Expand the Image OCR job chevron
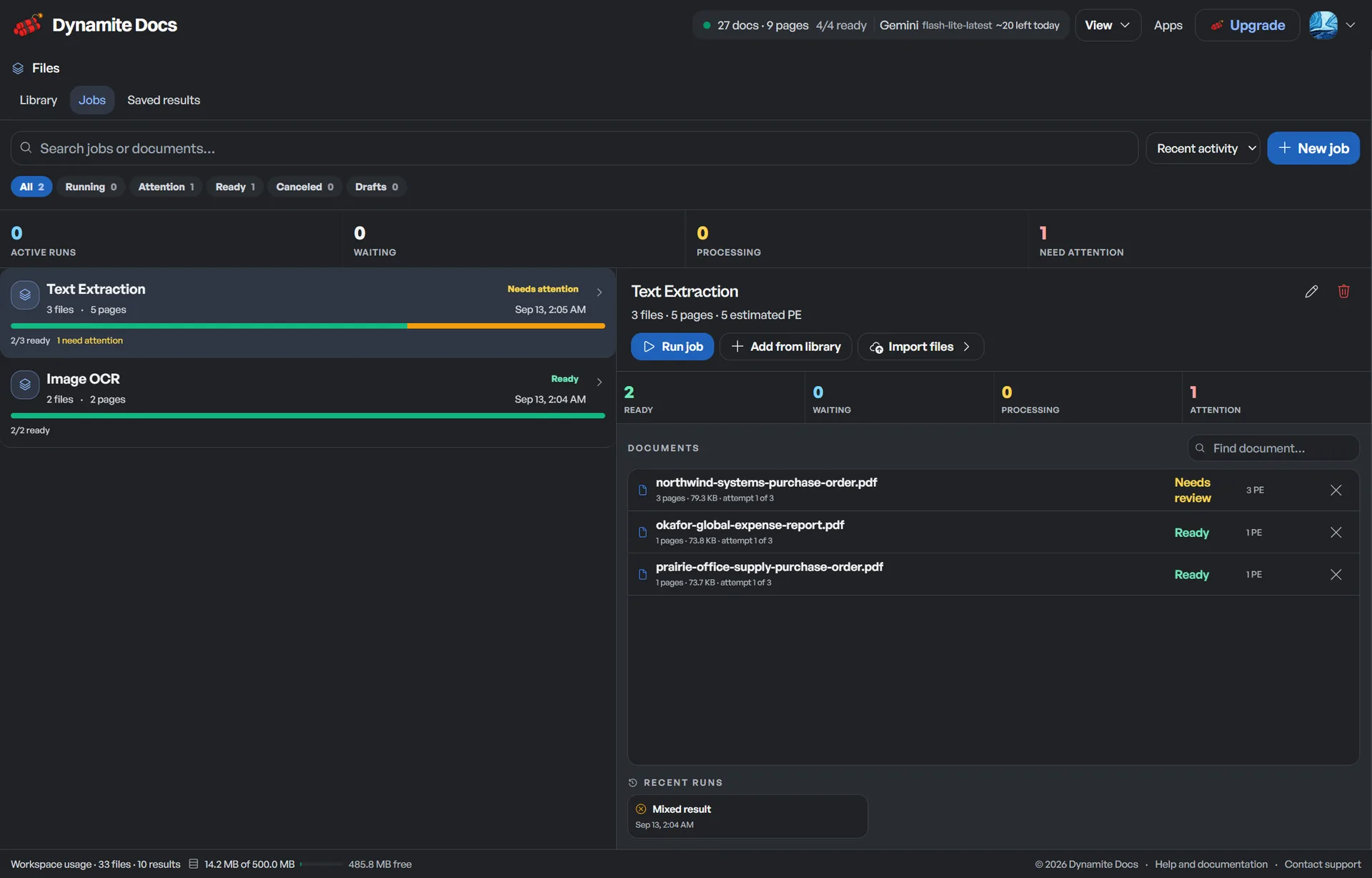 click(600, 383)
